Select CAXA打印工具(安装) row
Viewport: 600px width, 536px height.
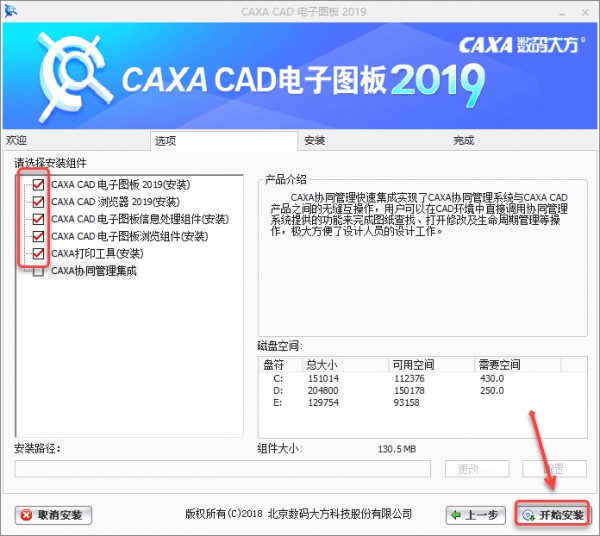pos(97,253)
